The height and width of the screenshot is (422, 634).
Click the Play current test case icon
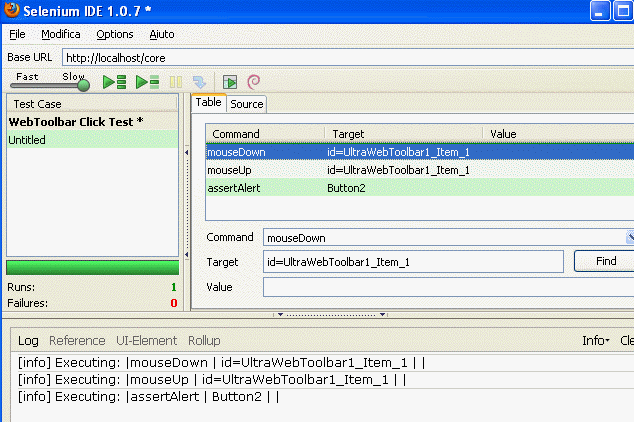pos(147,82)
